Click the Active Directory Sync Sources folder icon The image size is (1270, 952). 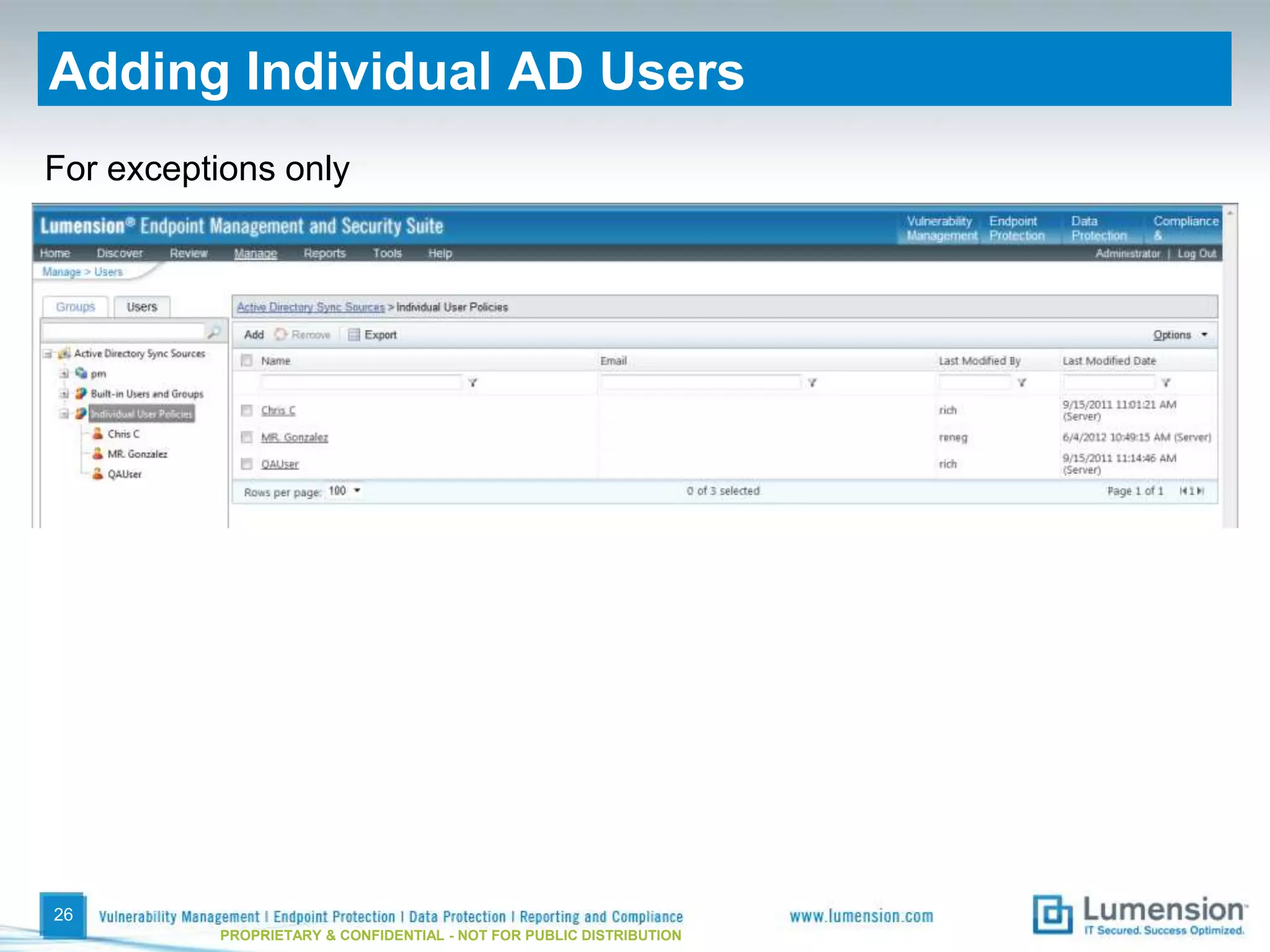tap(64, 354)
